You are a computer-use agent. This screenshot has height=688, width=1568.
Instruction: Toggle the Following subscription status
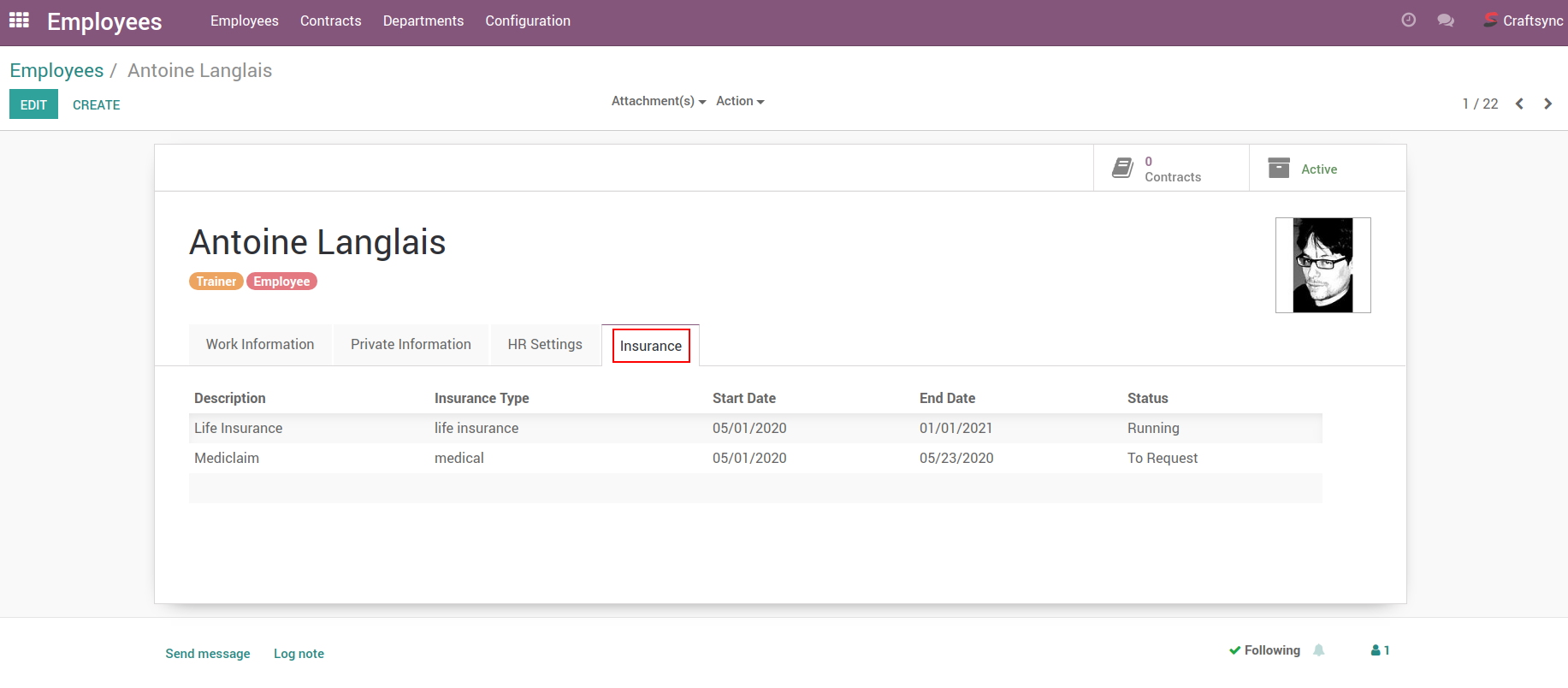pyautogui.click(x=1264, y=650)
